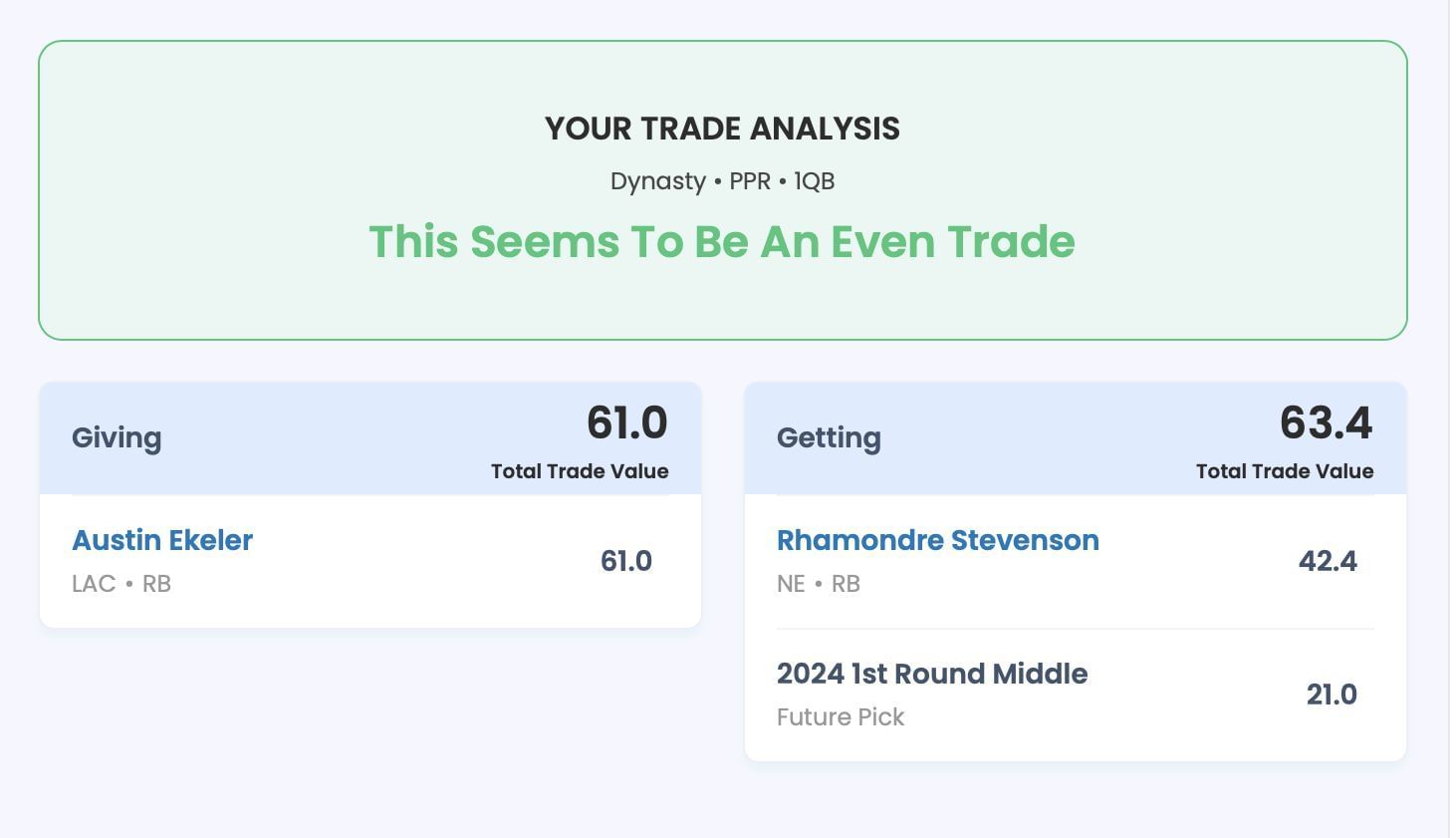
Task: Click empty area of Giving card beside Ekeler
Action: tap(418, 562)
